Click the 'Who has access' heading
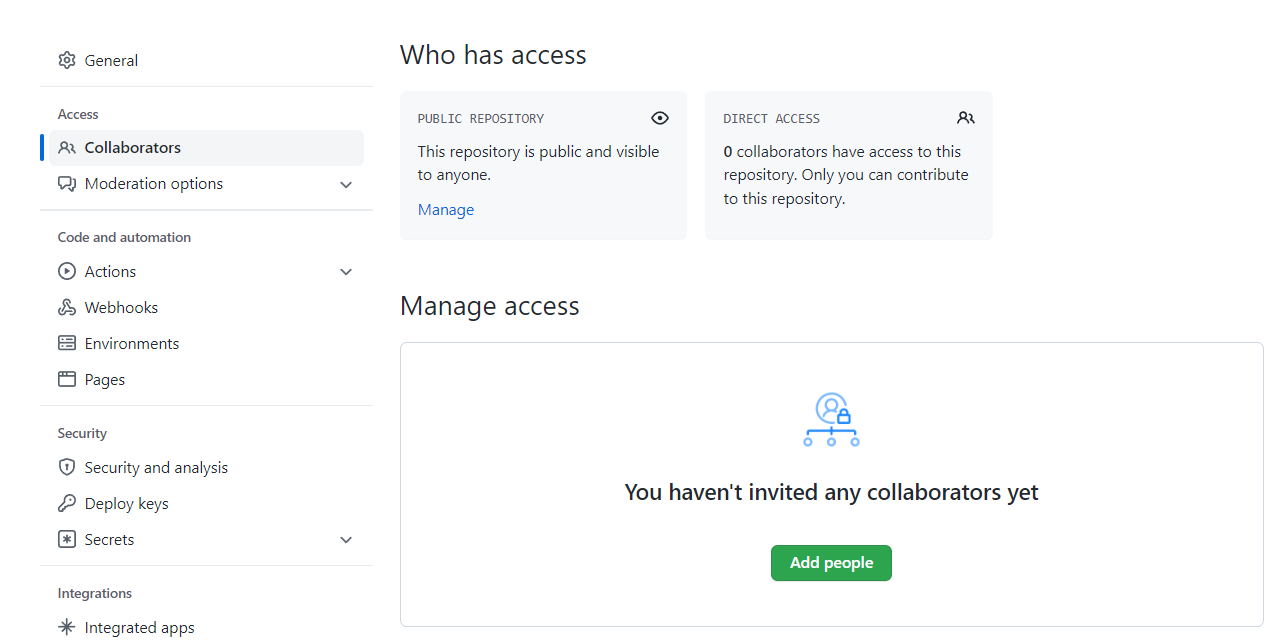Image resolution: width=1287 pixels, height=643 pixels. pyautogui.click(x=493, y=55)
